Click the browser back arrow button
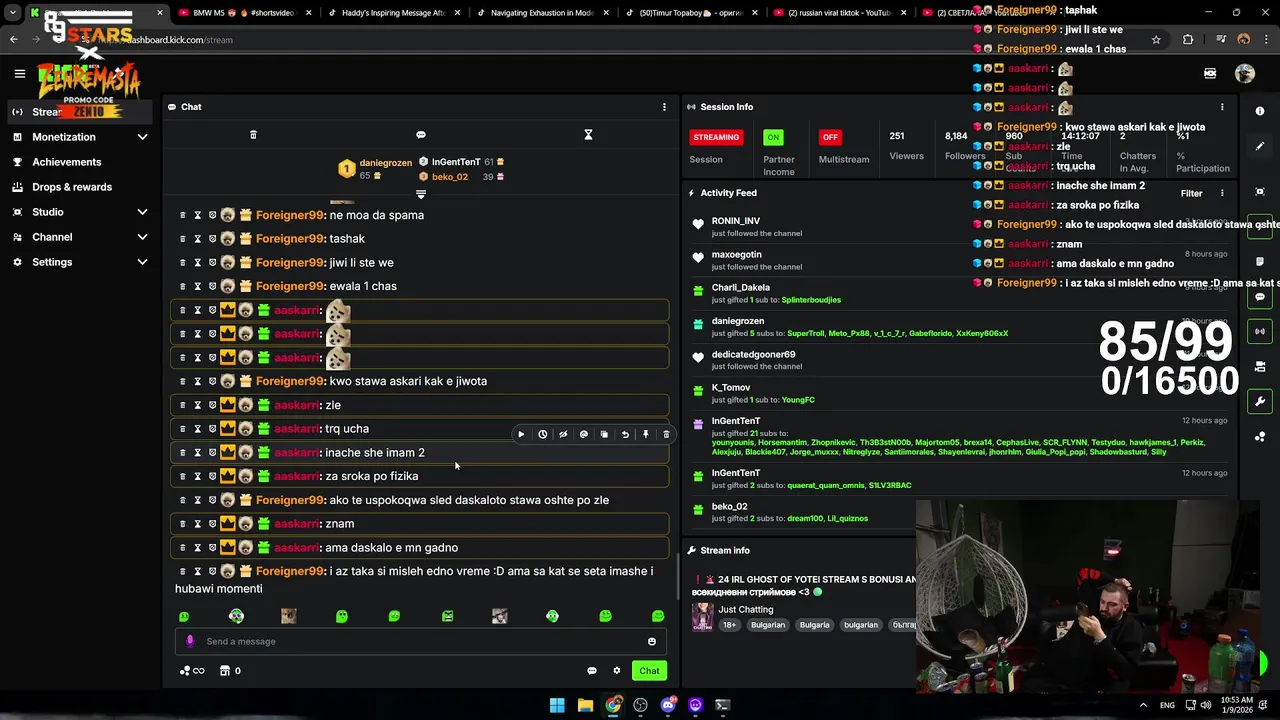1280x720 pixels. pyautogui.click(x=13, y=40)
